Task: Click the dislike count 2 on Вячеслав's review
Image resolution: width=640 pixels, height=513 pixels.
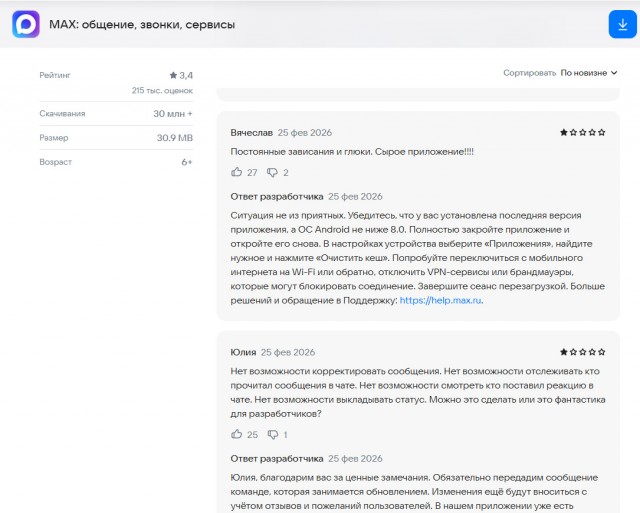Action: pos(286,173)
